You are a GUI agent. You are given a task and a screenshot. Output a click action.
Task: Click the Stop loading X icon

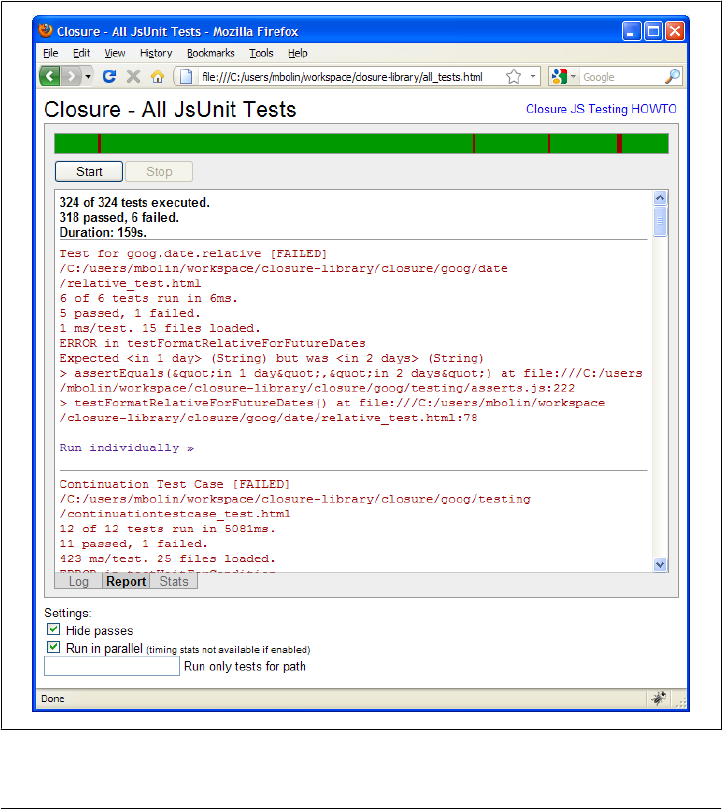pos(133,77)
